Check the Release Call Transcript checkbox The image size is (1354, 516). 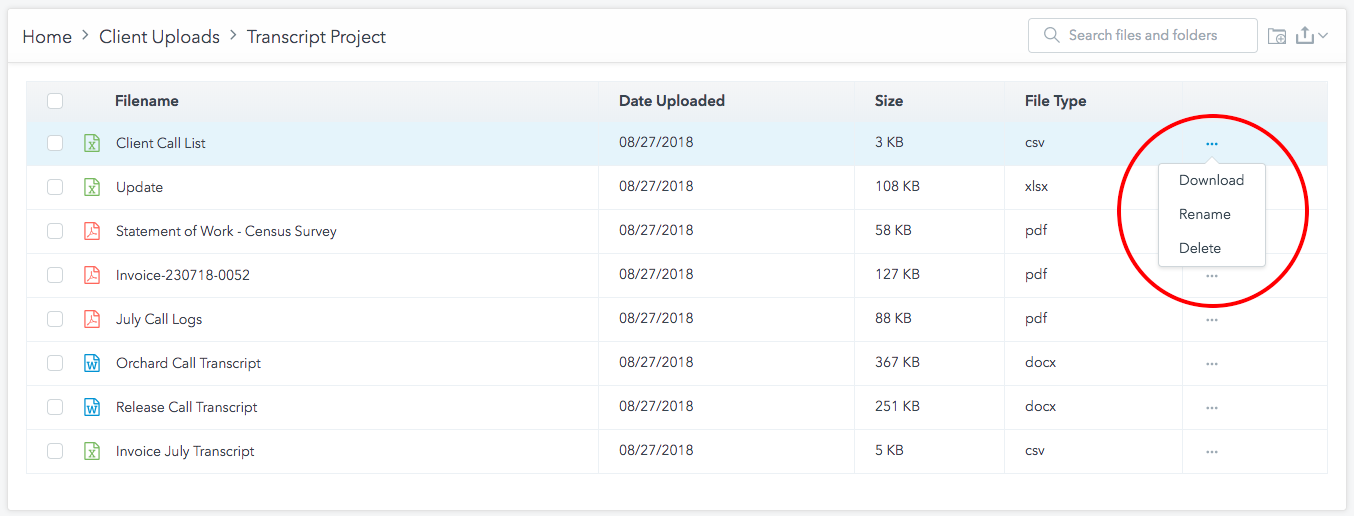pyautogui.click(x=55, y=407)
